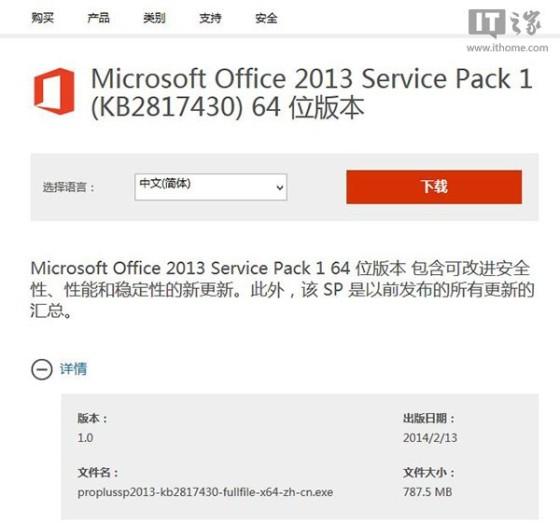Image resolution: width=560 pixels, height=524 pixels.
Task: Click the 选择语言 label
Action: 69,187
